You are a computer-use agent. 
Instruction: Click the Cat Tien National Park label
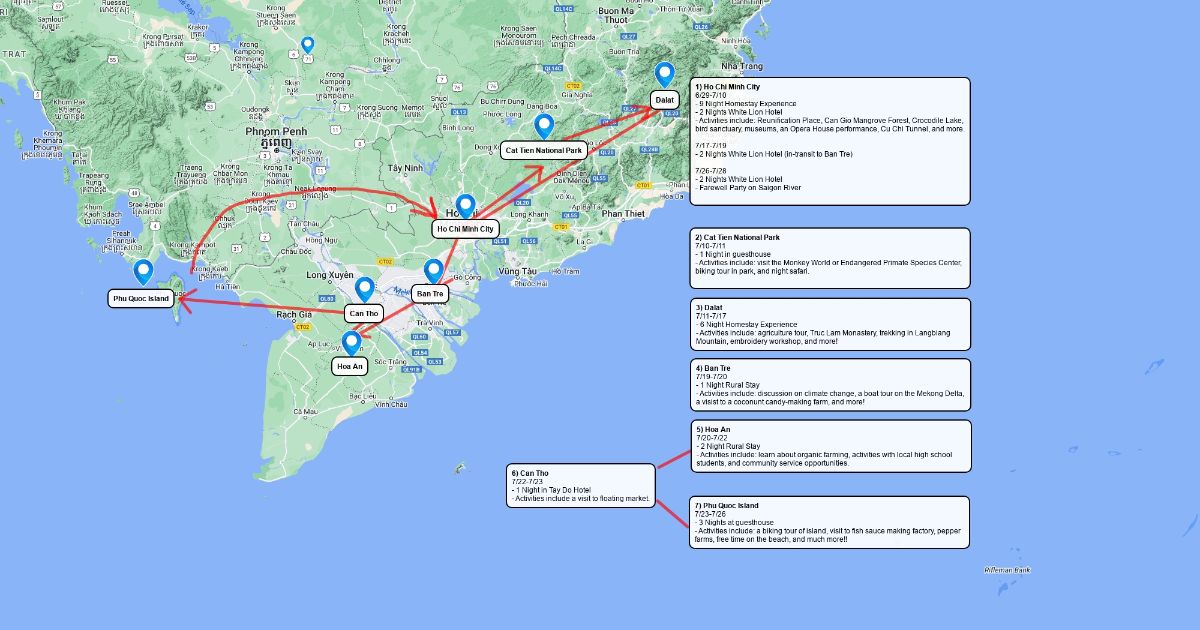click(543, 151)
